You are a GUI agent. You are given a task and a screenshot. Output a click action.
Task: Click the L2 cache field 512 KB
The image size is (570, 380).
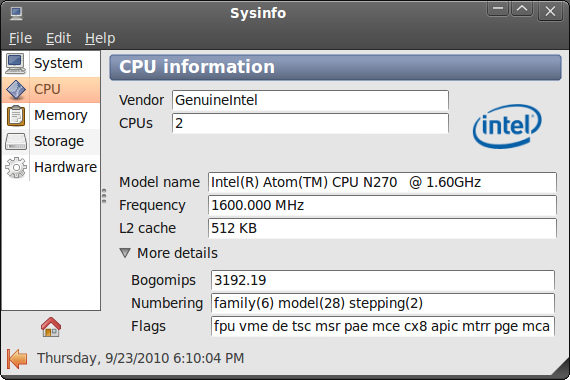pos(382,228)
